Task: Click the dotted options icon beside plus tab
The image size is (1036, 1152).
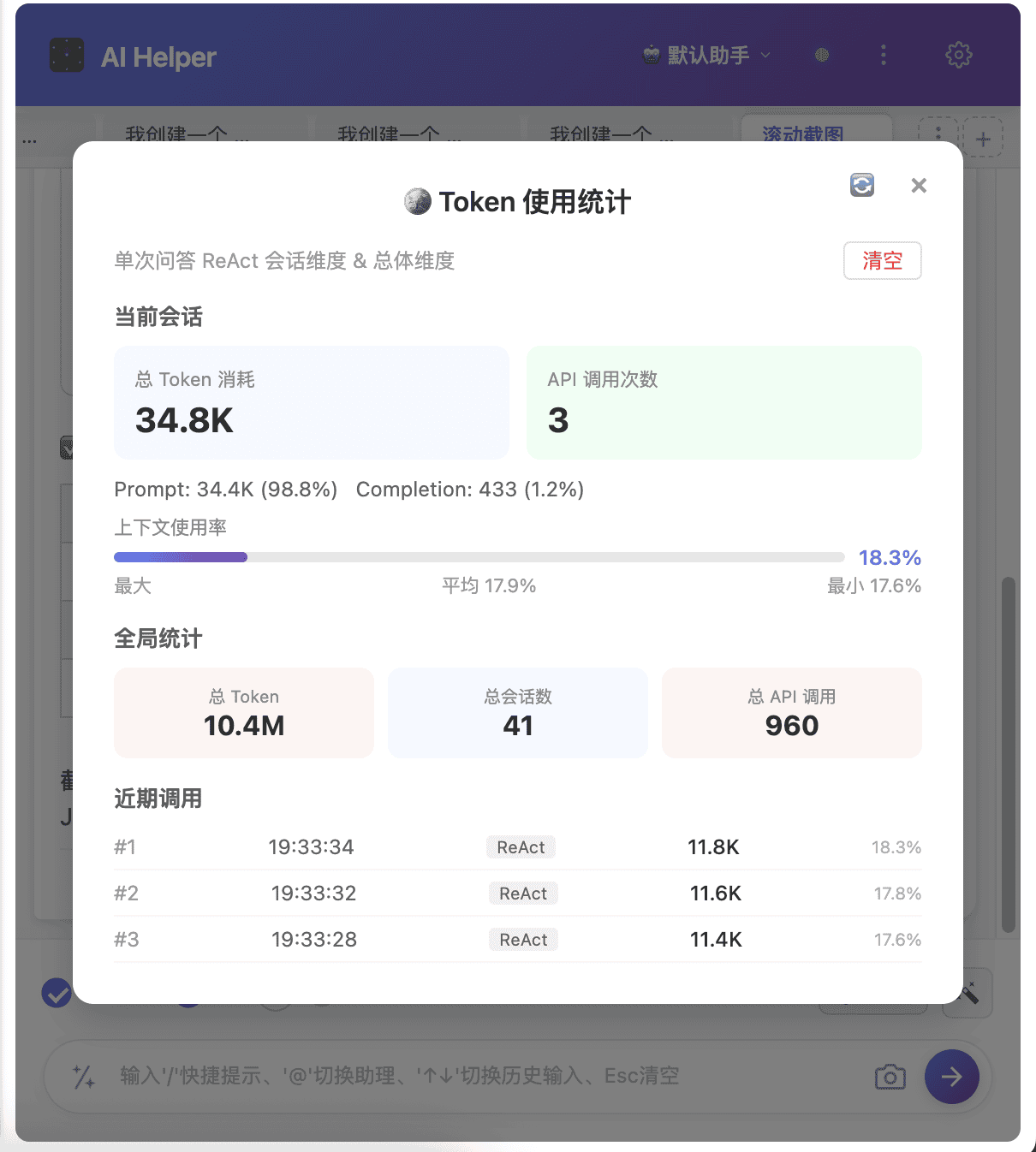Action: 938,137
